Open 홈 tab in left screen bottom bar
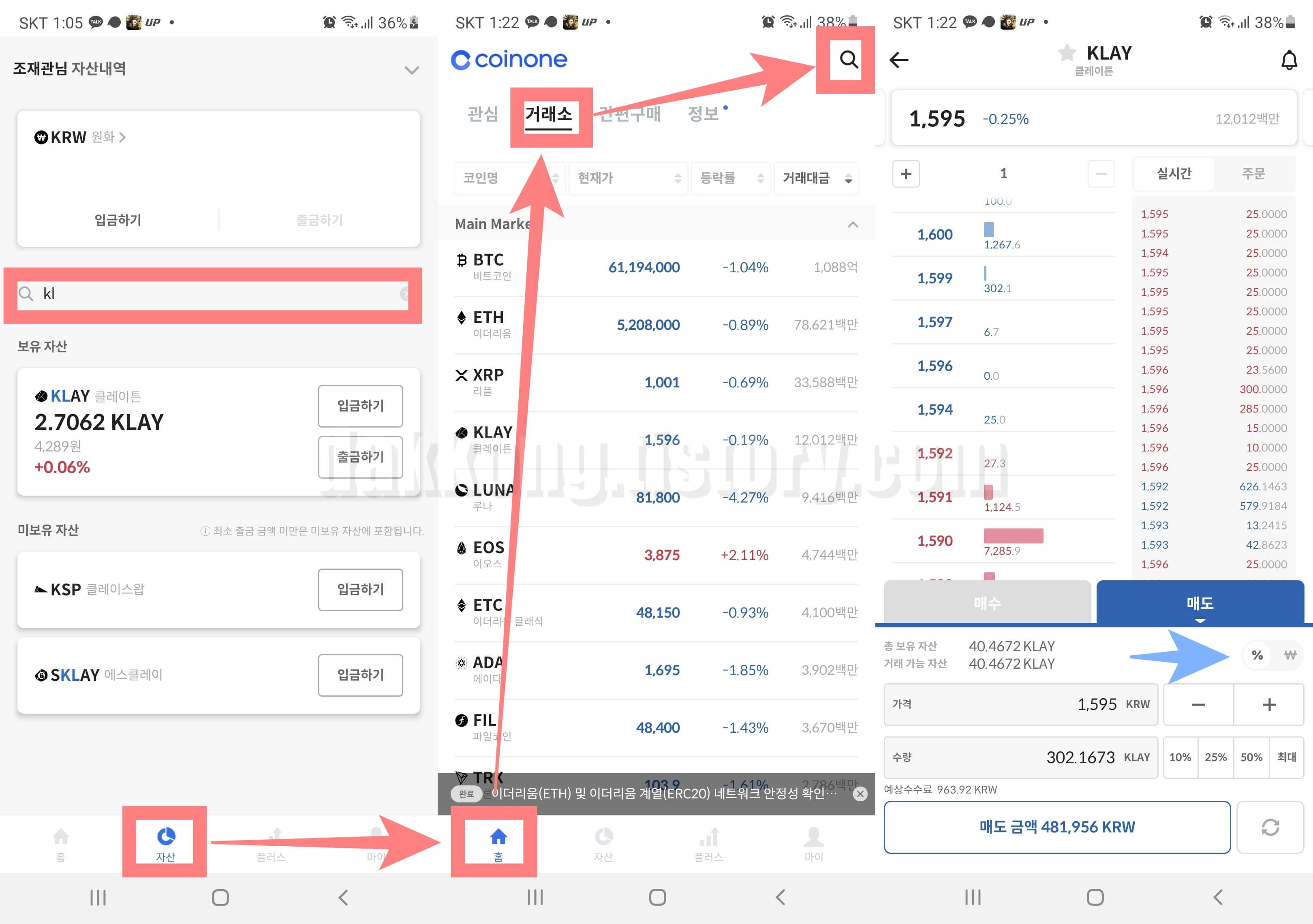 61,844
